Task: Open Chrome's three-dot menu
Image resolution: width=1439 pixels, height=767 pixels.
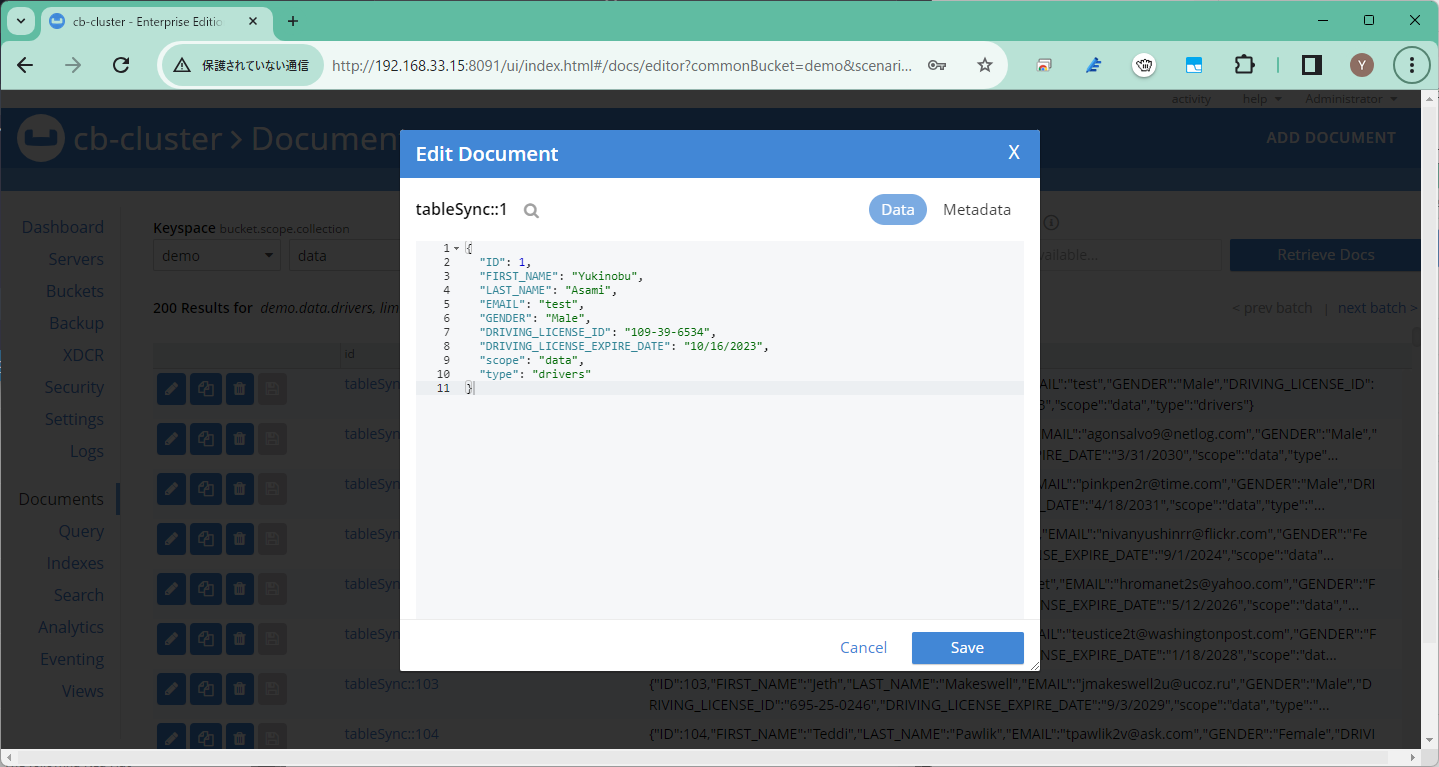Action: pos(1411,65)
